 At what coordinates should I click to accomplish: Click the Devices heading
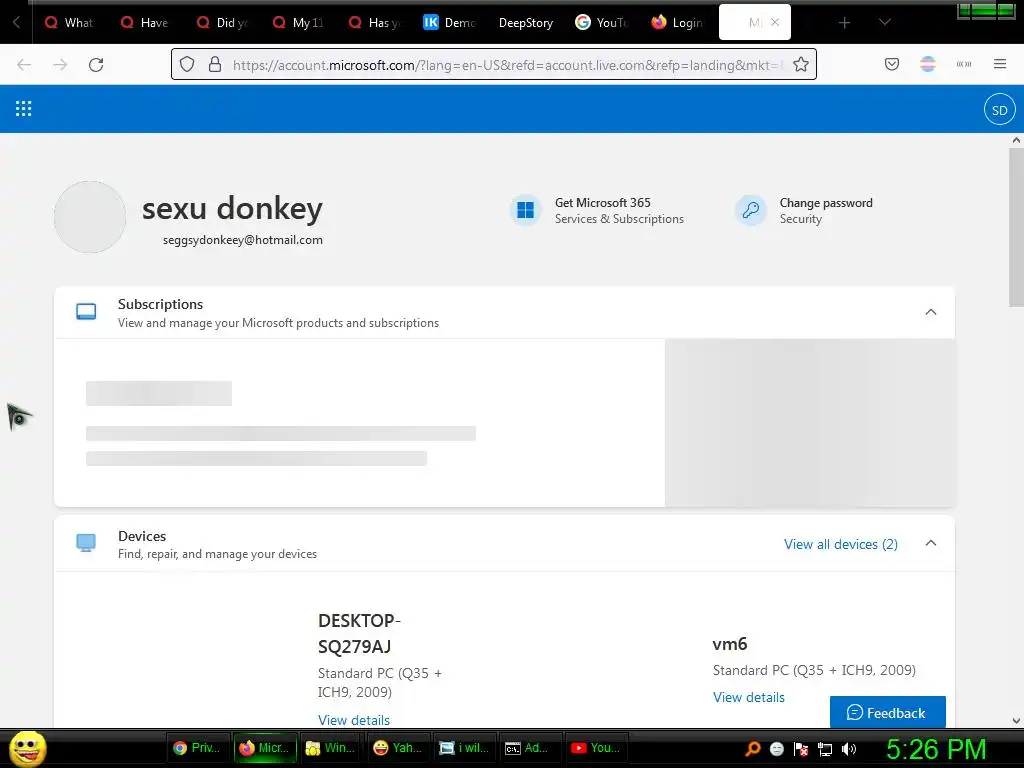(142, 536)
